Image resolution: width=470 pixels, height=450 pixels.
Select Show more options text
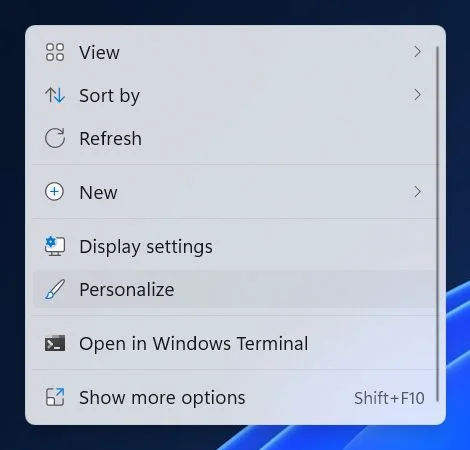[162, 398]
